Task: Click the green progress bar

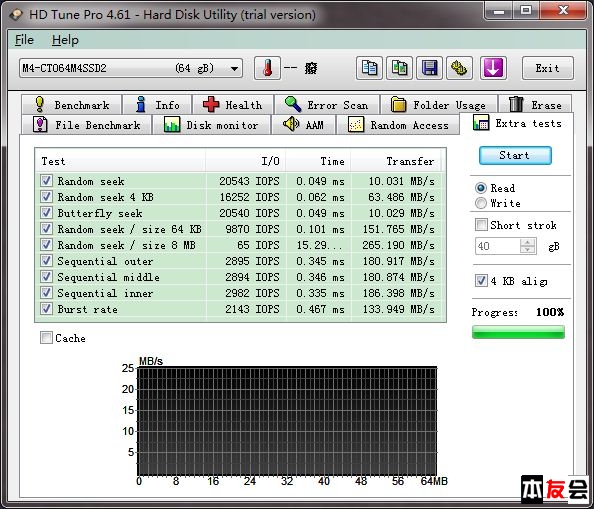Action: click(x=518, y=332)
